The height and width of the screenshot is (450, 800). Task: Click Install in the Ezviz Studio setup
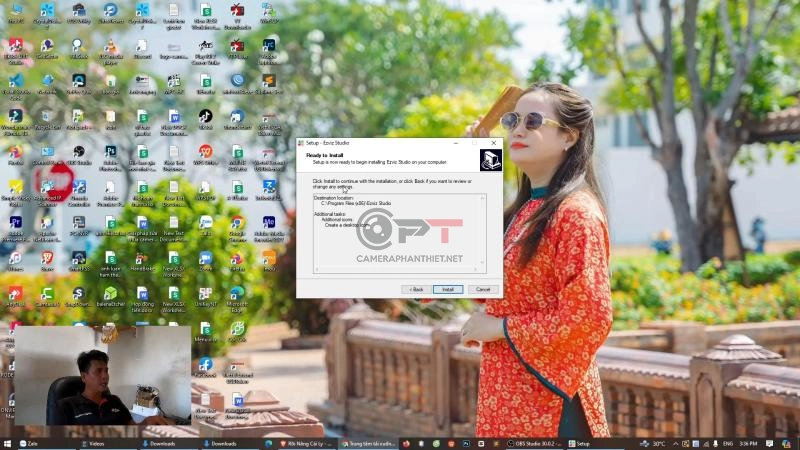447,289
